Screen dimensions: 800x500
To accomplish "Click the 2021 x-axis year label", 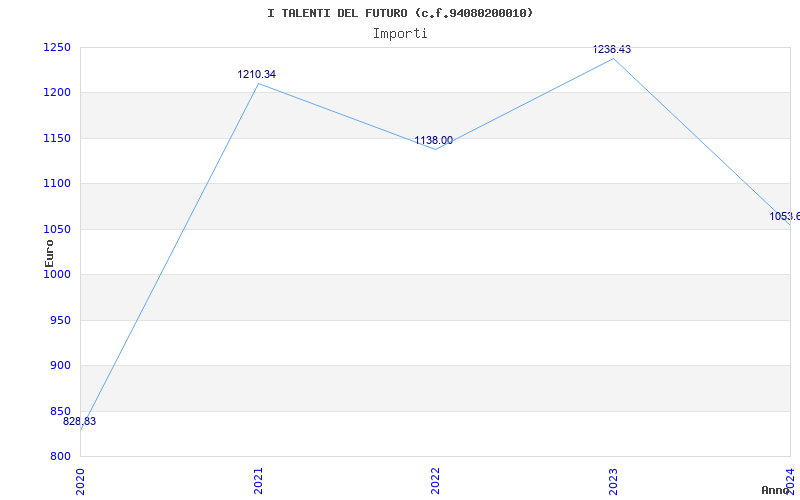I will [258, 481].
